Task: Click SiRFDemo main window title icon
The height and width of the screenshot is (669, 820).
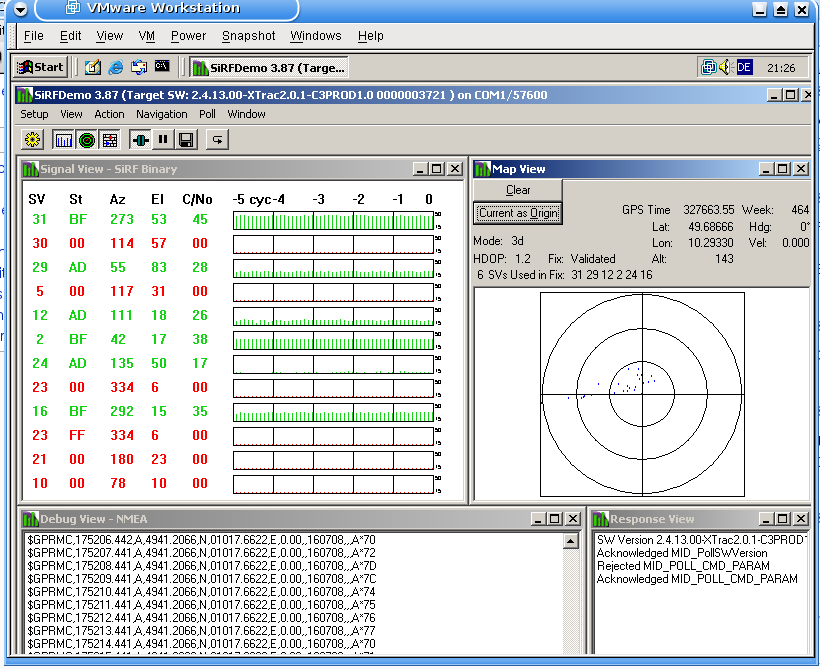Action: tap(24, 95)
